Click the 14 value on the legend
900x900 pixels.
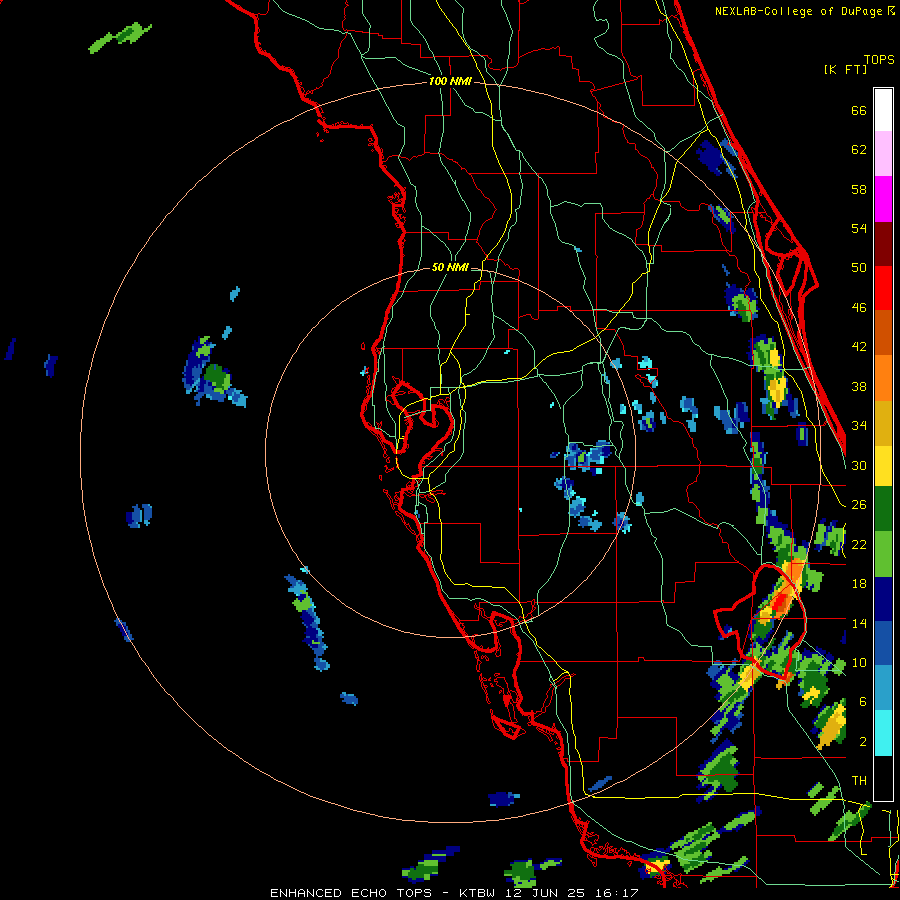coord(859,623)
